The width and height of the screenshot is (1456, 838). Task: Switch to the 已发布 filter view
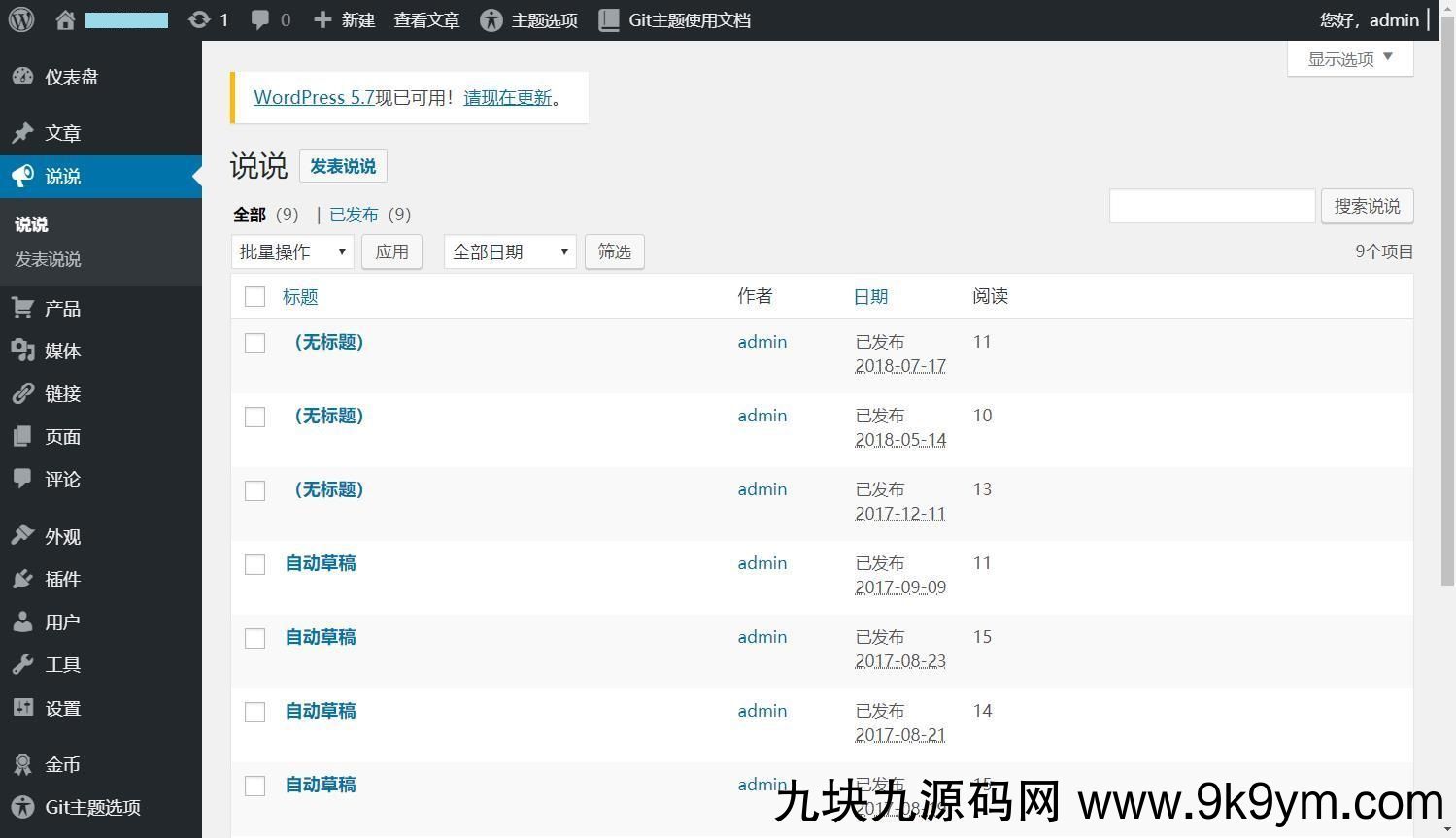click(354, 215)
